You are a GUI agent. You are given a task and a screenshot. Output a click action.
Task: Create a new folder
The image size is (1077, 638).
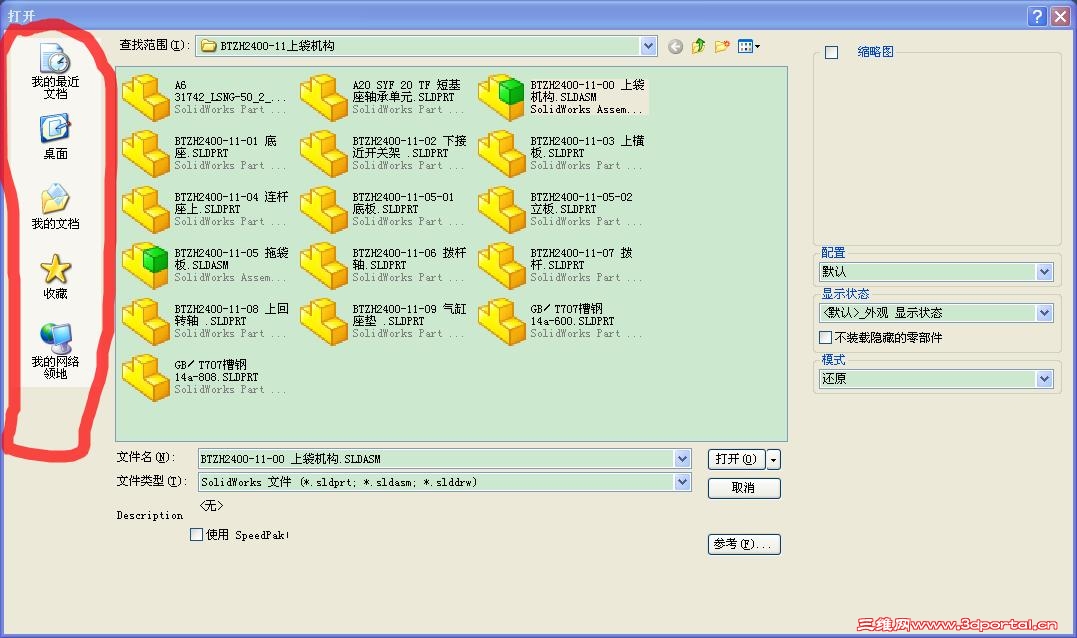click(721, 46)
